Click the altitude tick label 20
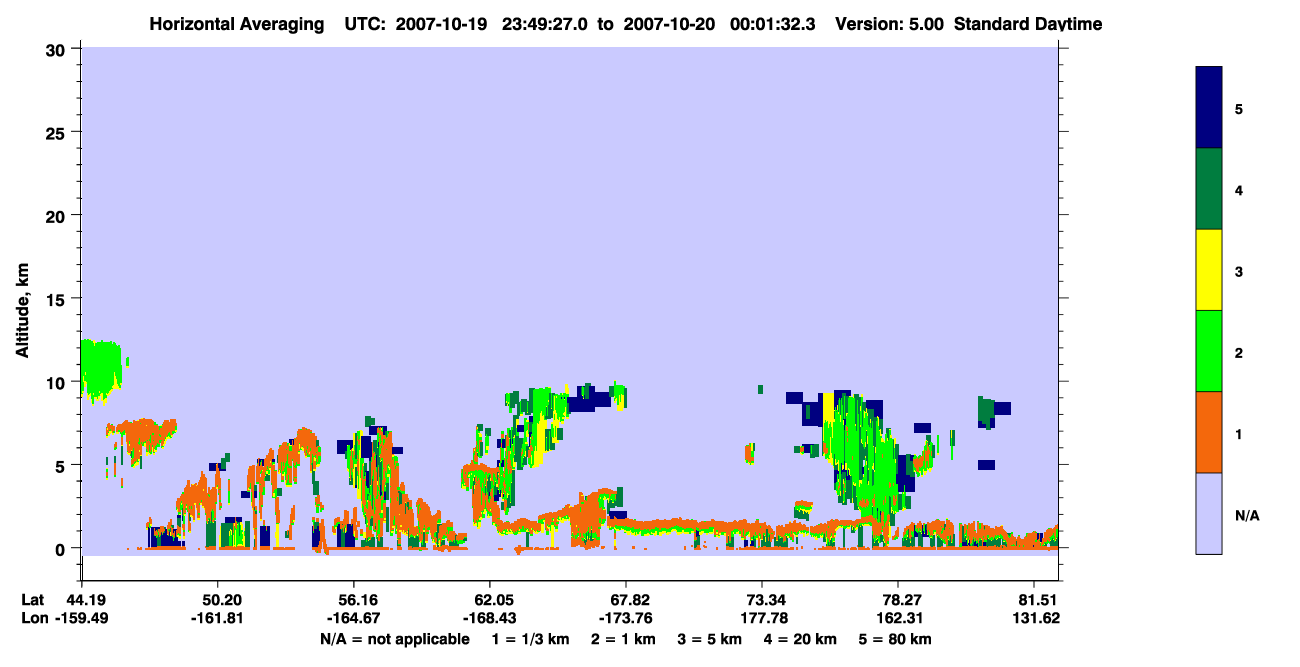The width and height of the screenshot is (1300, 667). (x=56, y=216)
